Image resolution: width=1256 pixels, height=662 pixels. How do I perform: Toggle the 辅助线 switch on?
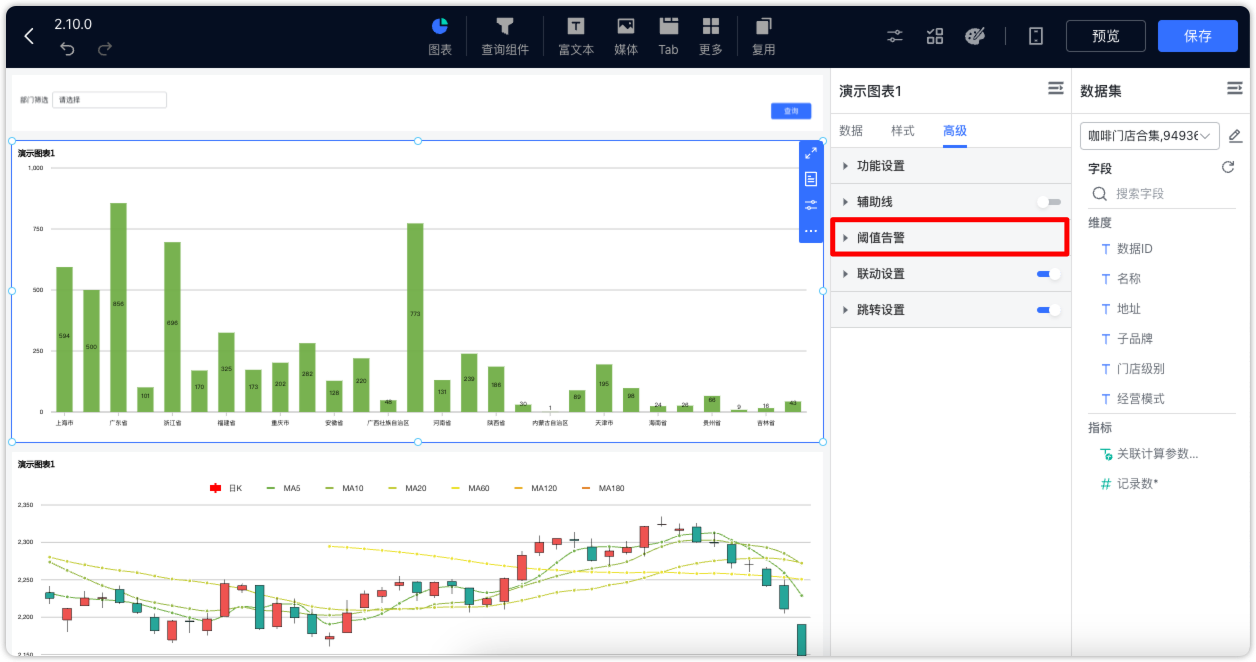click(x=1049, y=202)
